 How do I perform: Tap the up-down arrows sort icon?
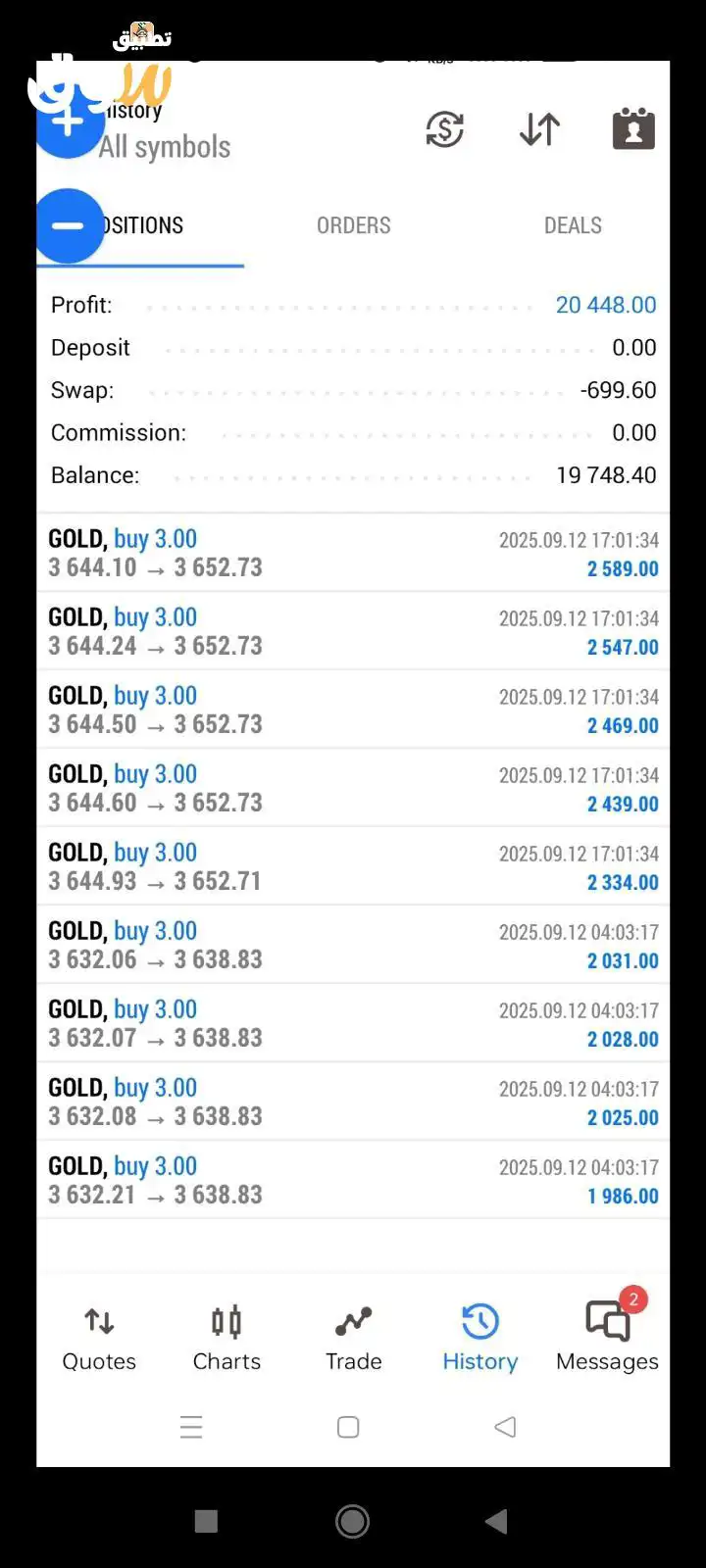pos(539,129)
